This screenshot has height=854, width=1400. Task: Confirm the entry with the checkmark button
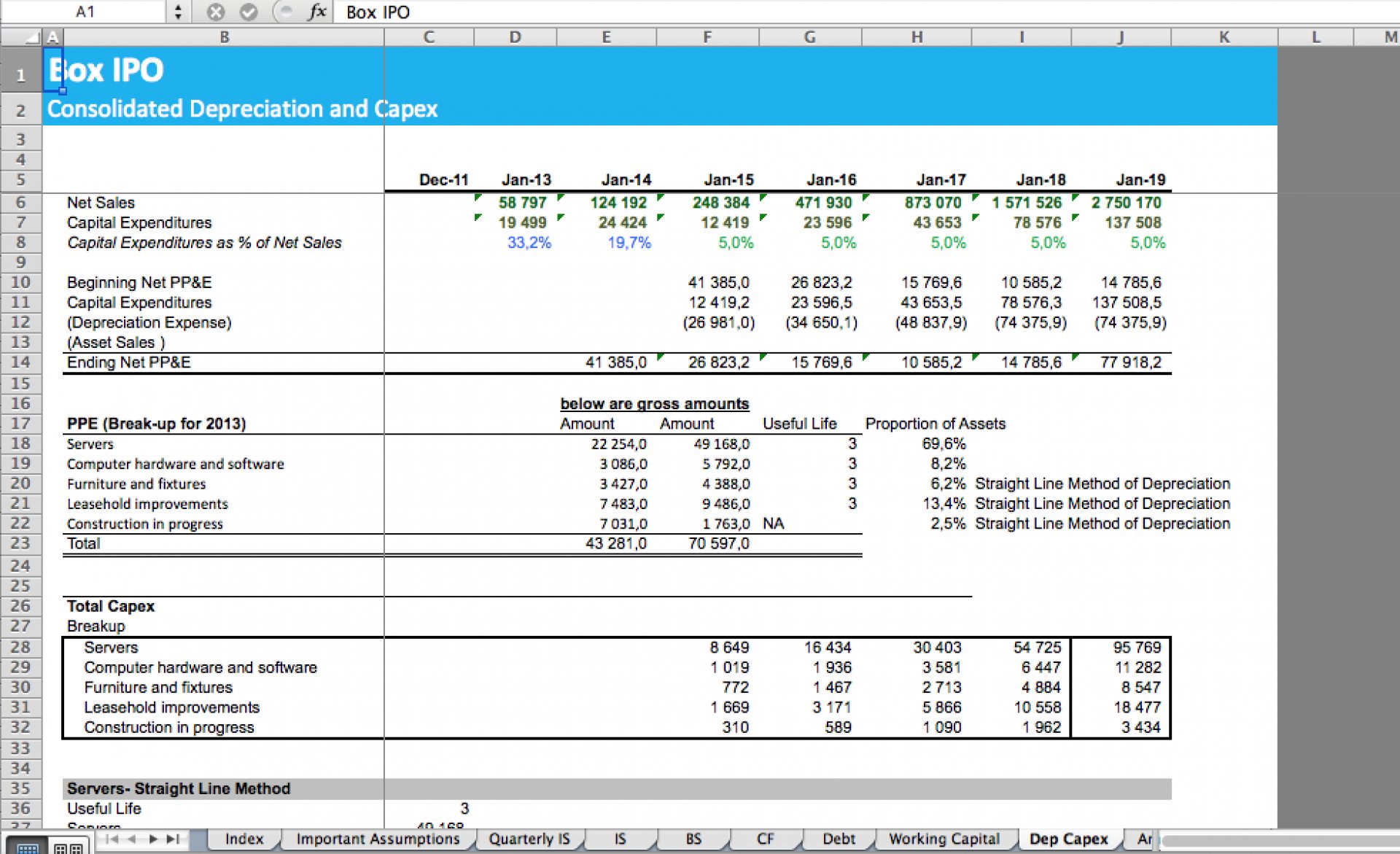click(x=249, y=12)
